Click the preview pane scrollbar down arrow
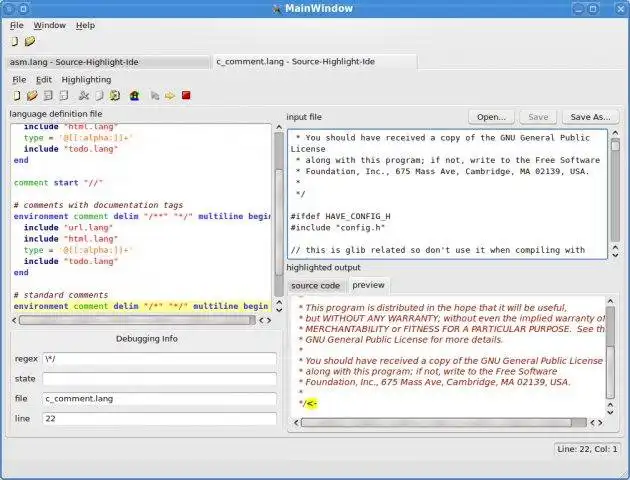630x480 pixels. tap(610, 412)
